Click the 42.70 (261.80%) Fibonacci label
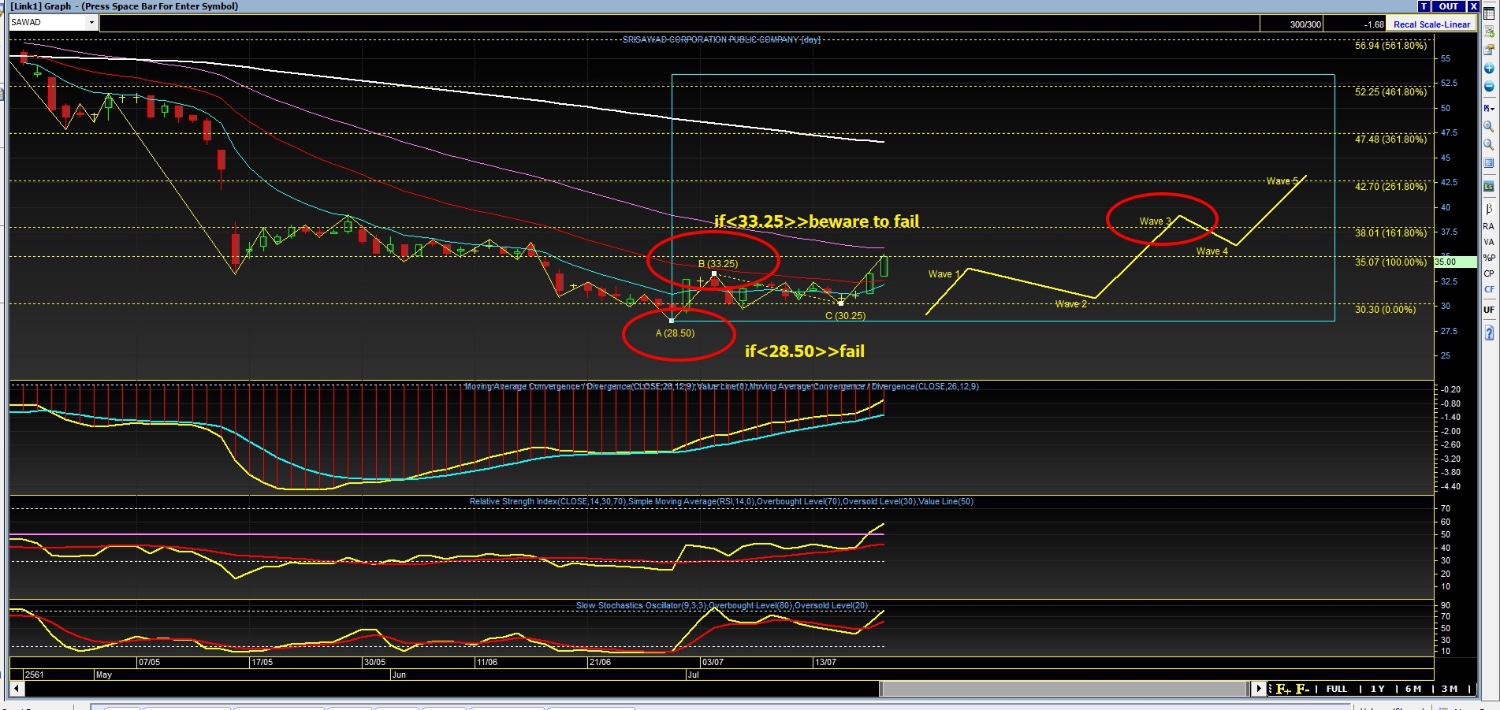1500x710 pixels. [x=1391, y=186]
